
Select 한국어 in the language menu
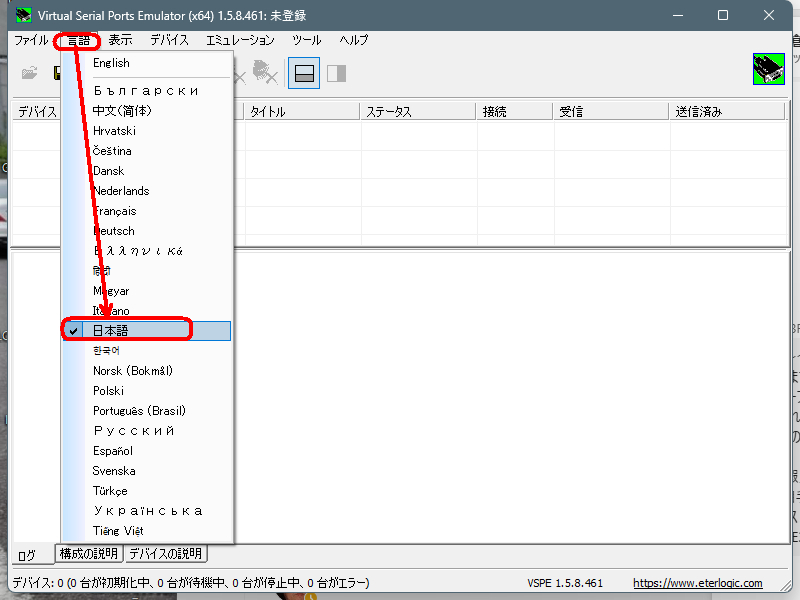click(x=106, y=351)
